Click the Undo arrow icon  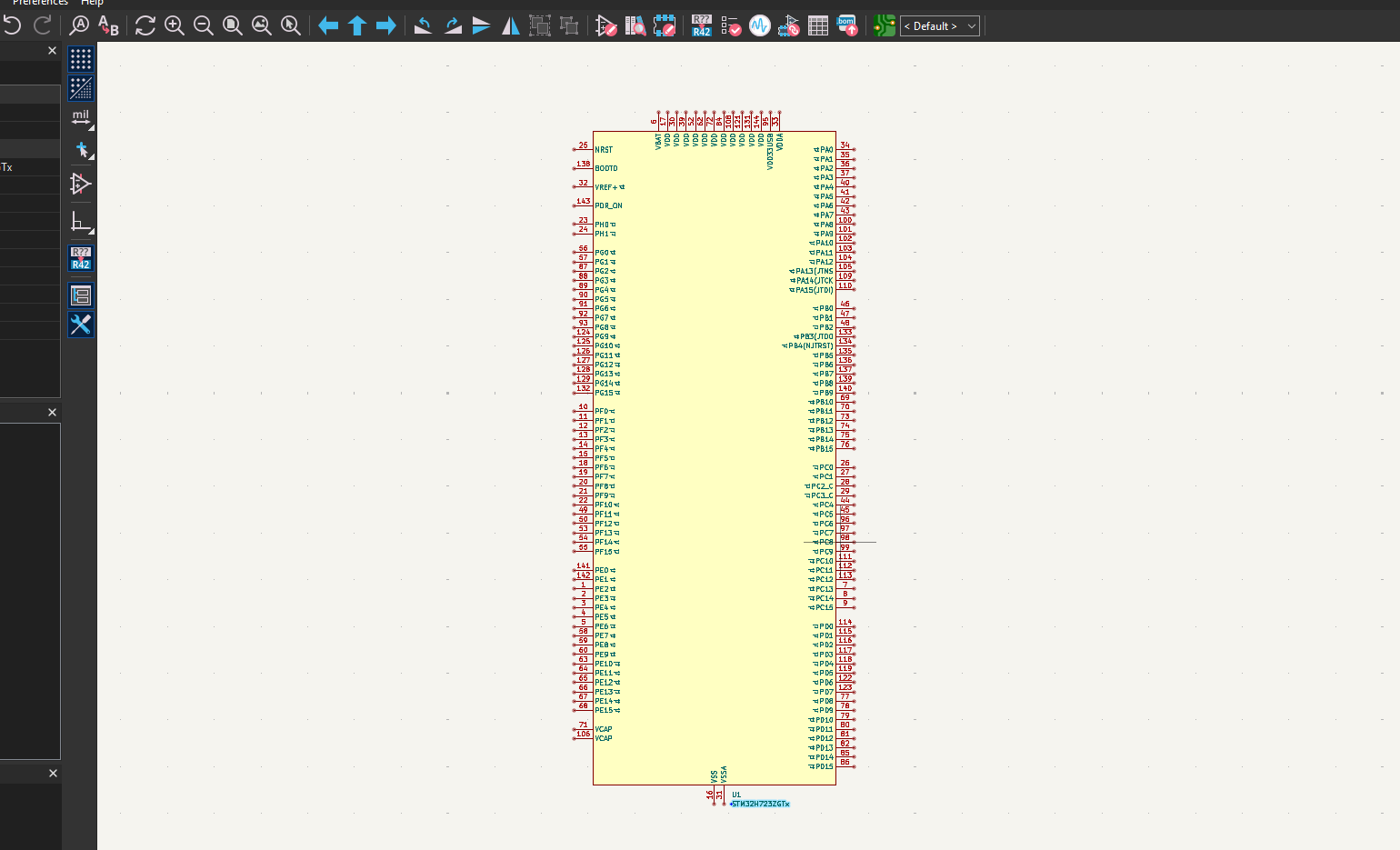pos(13,25)
